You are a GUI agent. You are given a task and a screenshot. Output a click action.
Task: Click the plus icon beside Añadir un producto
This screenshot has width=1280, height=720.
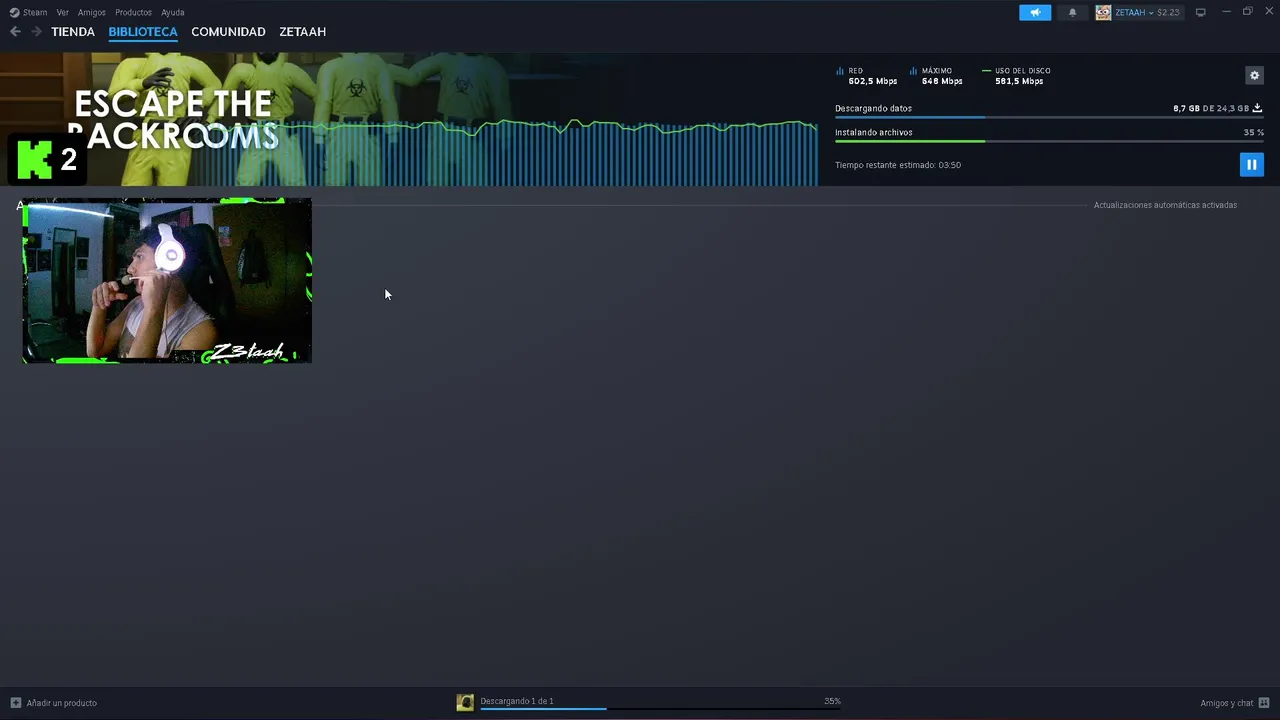(15, 703)
